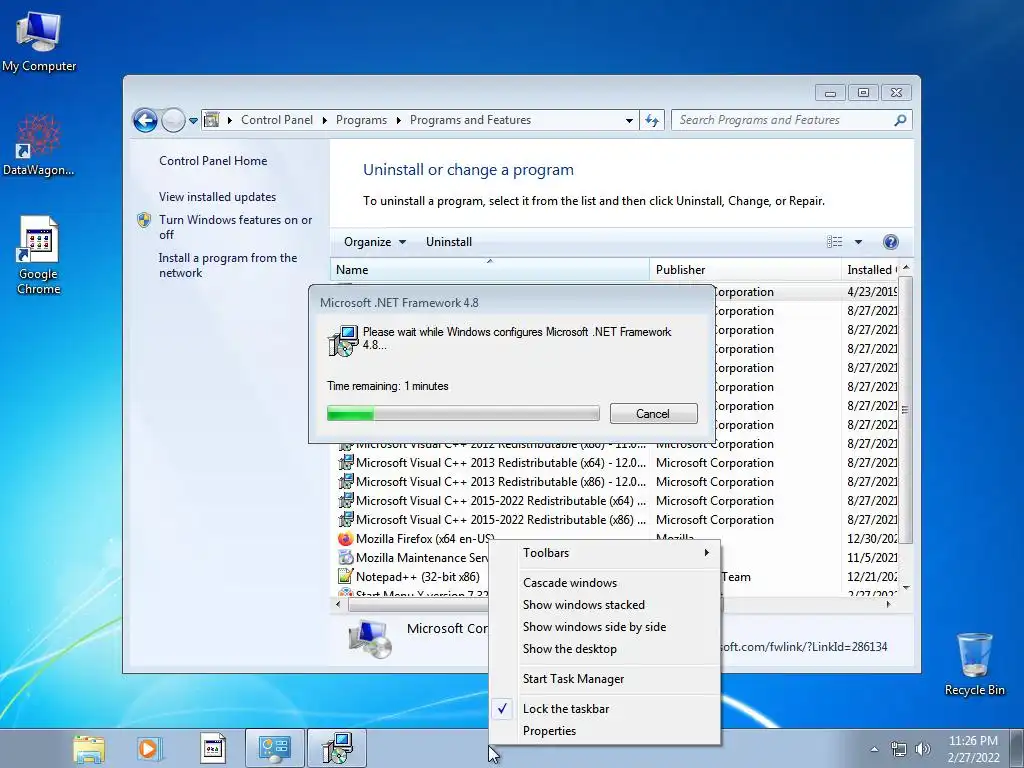
Task: Open recent pages arrow beside nav buttons
Action: pyautogui.click(x=193, y=121)
